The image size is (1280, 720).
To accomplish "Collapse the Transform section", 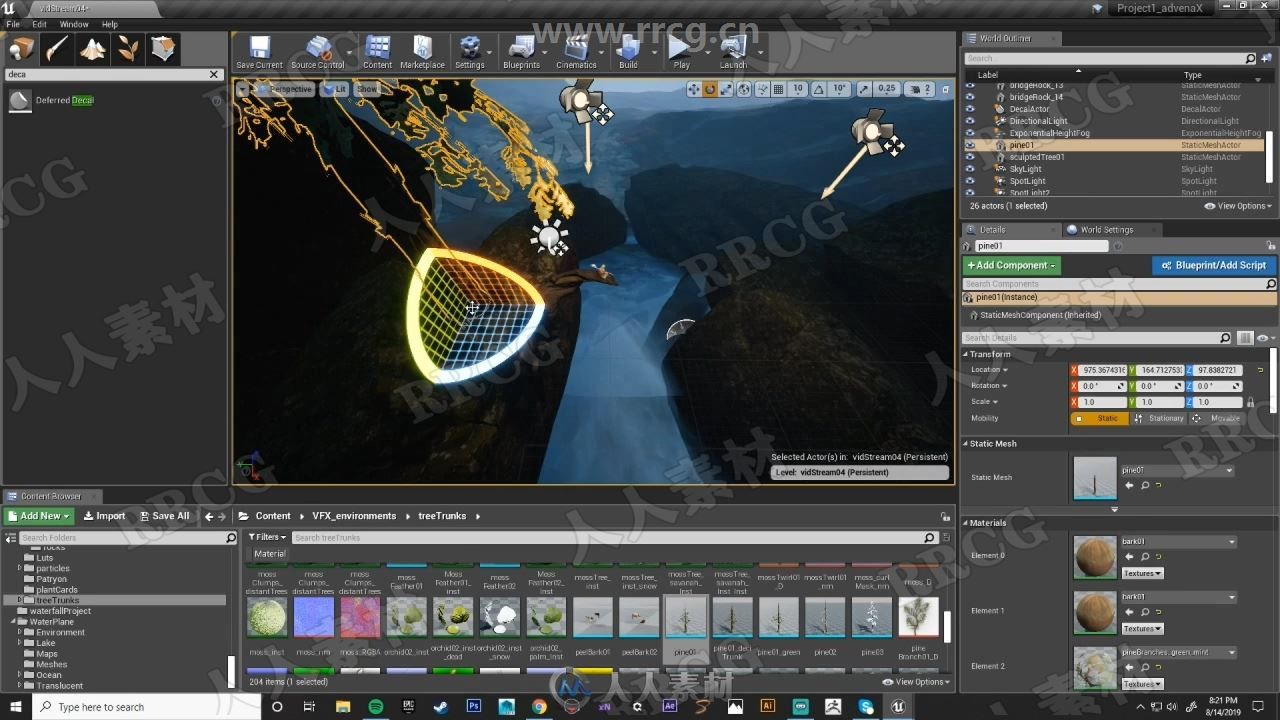I will click(x=967, y=354).
